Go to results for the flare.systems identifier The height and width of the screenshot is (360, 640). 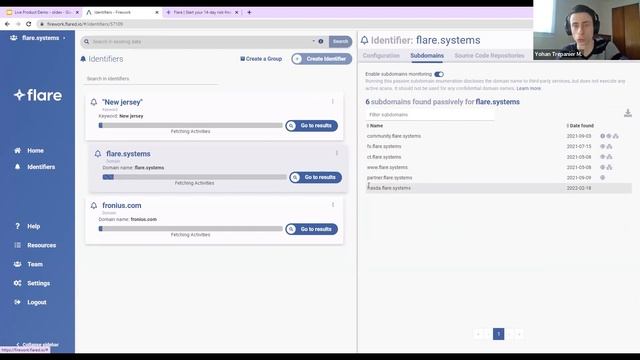316,177
